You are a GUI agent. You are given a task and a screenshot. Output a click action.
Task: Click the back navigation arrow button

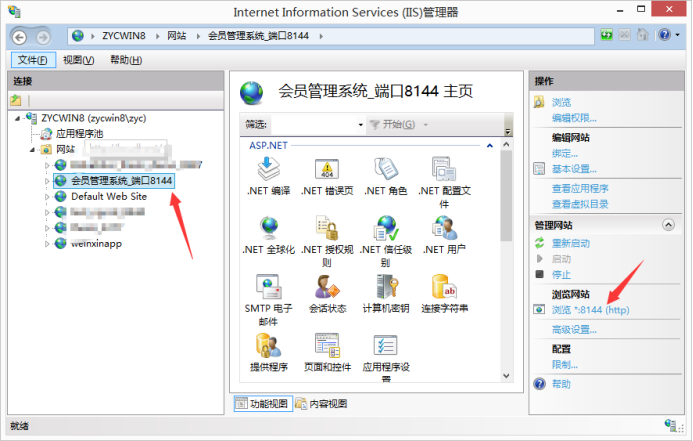click(19, 37)
